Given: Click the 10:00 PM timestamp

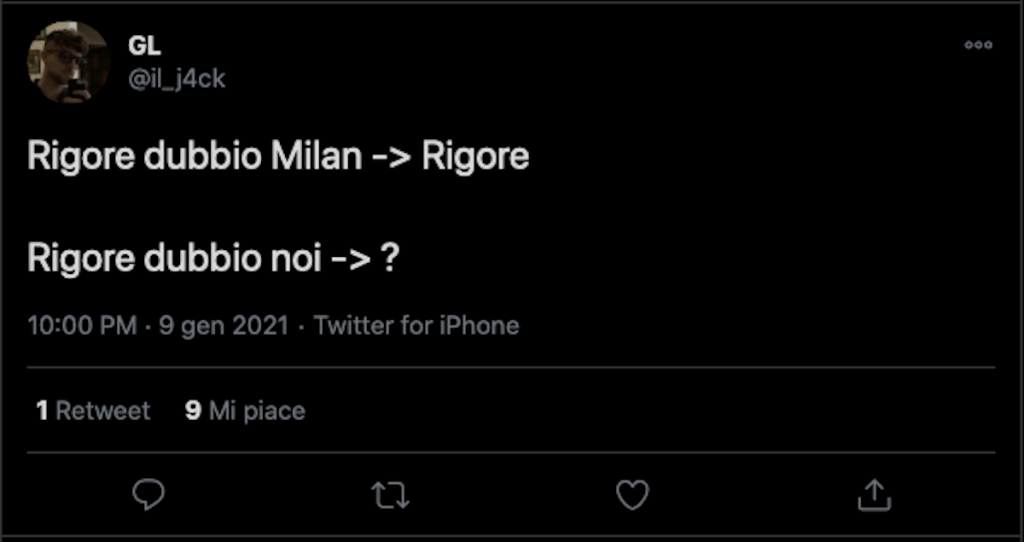Looking at the screenshot, I should coord(82,326).
